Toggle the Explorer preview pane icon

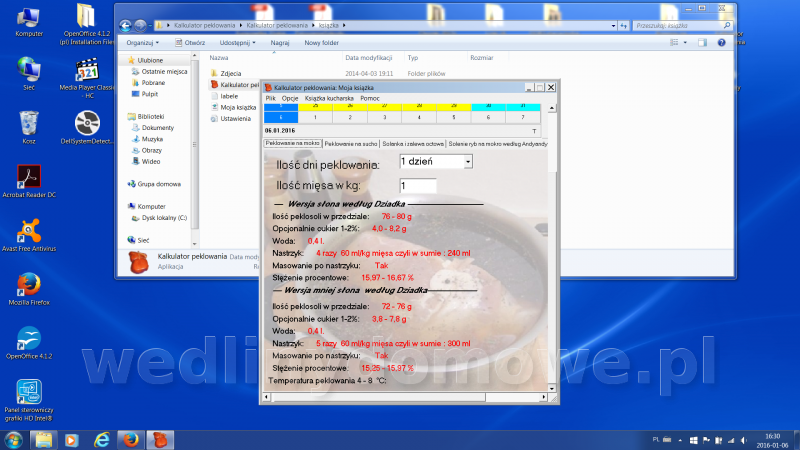(x=703, y=43)
